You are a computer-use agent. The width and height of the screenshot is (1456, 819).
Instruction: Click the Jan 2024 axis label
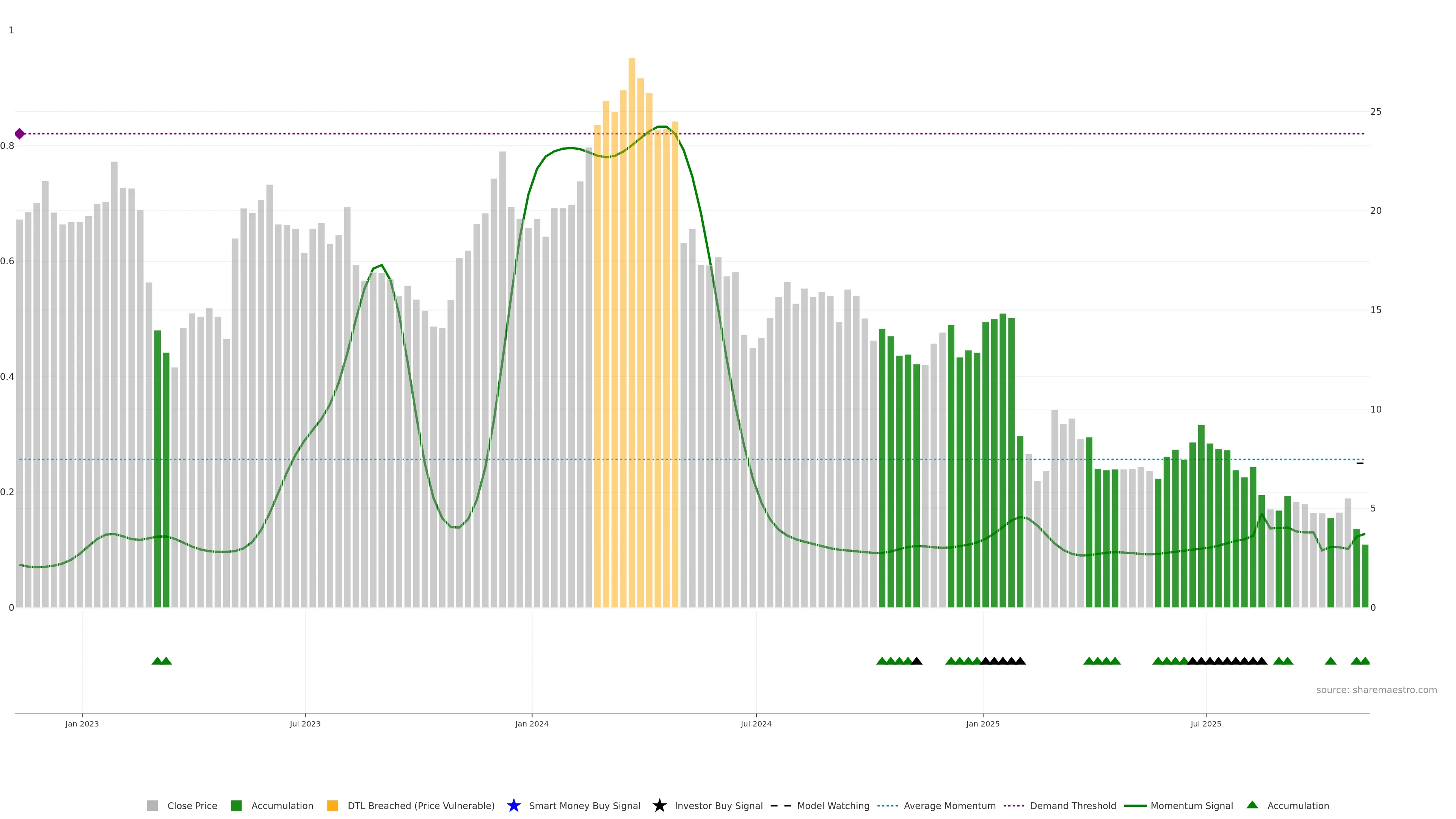[531, 723]
